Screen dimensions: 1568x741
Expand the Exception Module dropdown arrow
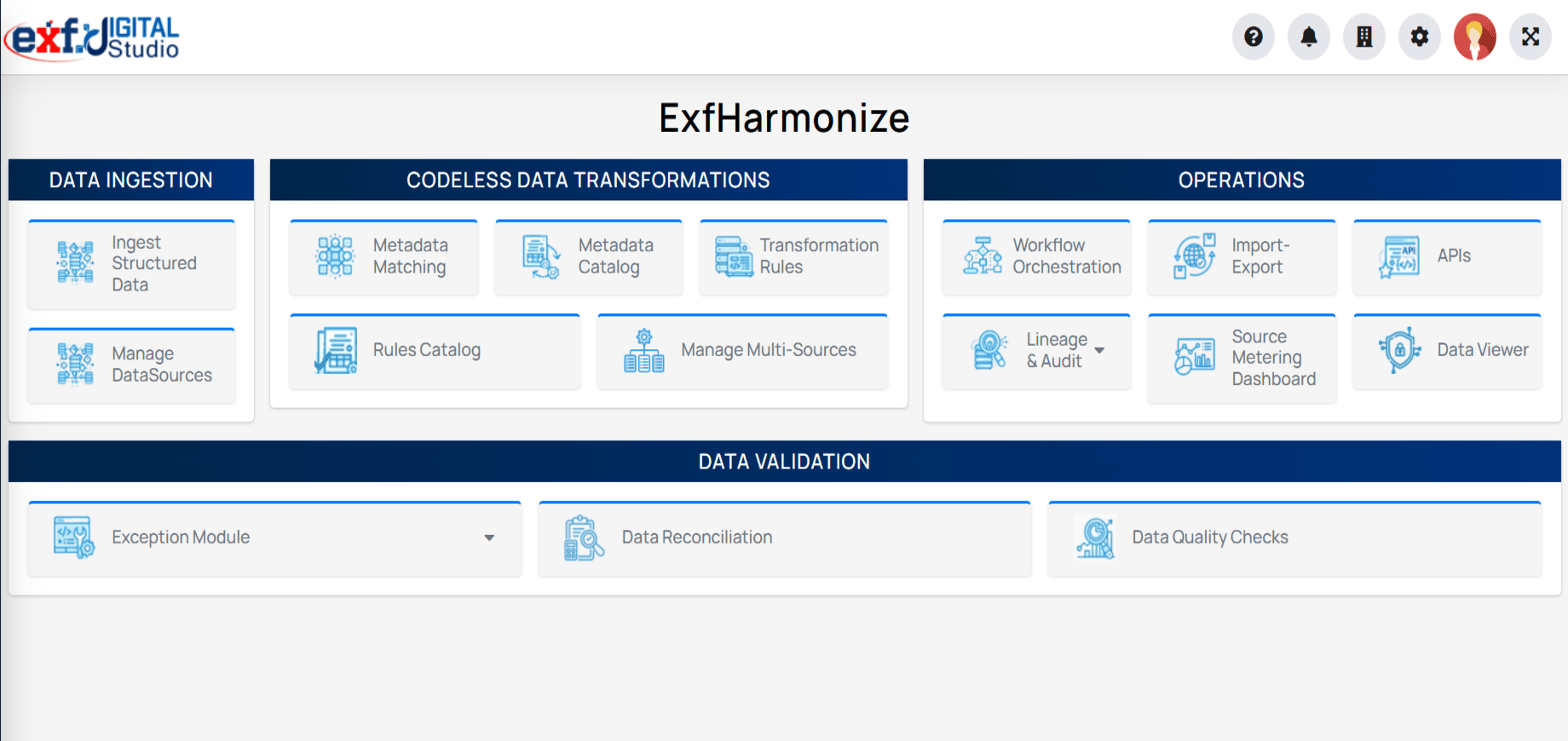[489, 537]
